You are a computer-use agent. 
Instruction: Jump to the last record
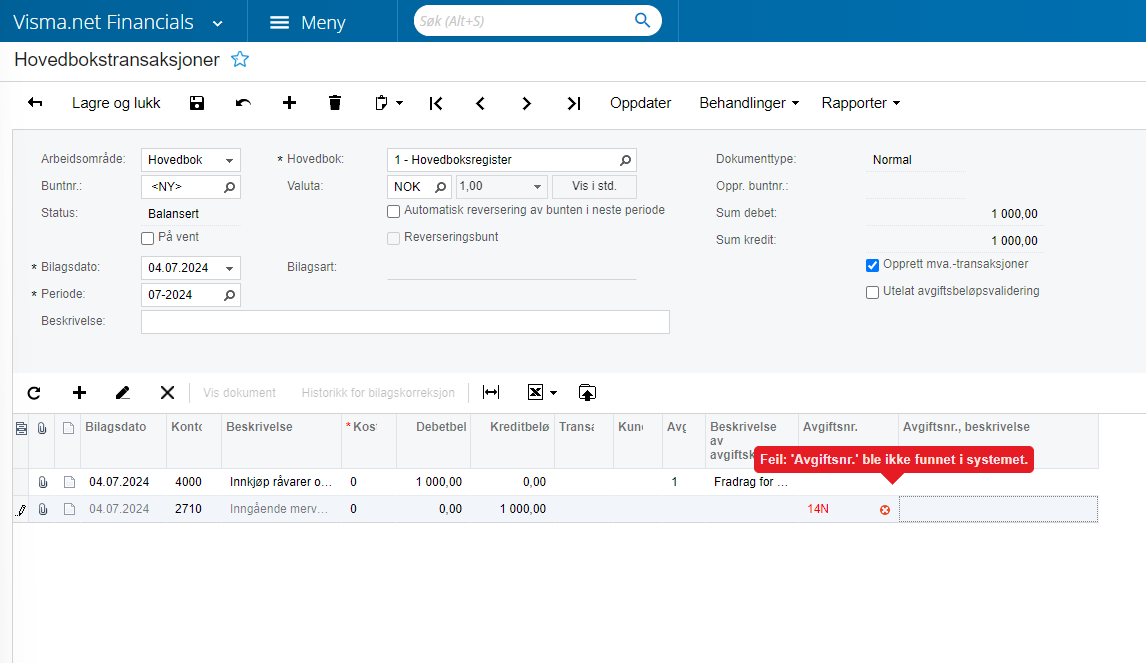(x=574, y=104)
